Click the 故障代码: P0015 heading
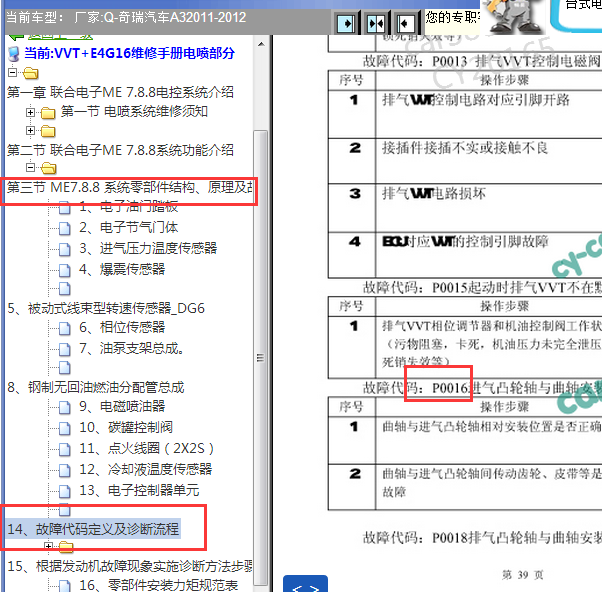The height and width of the screenshot is (592, 602). tap(482, 287)
